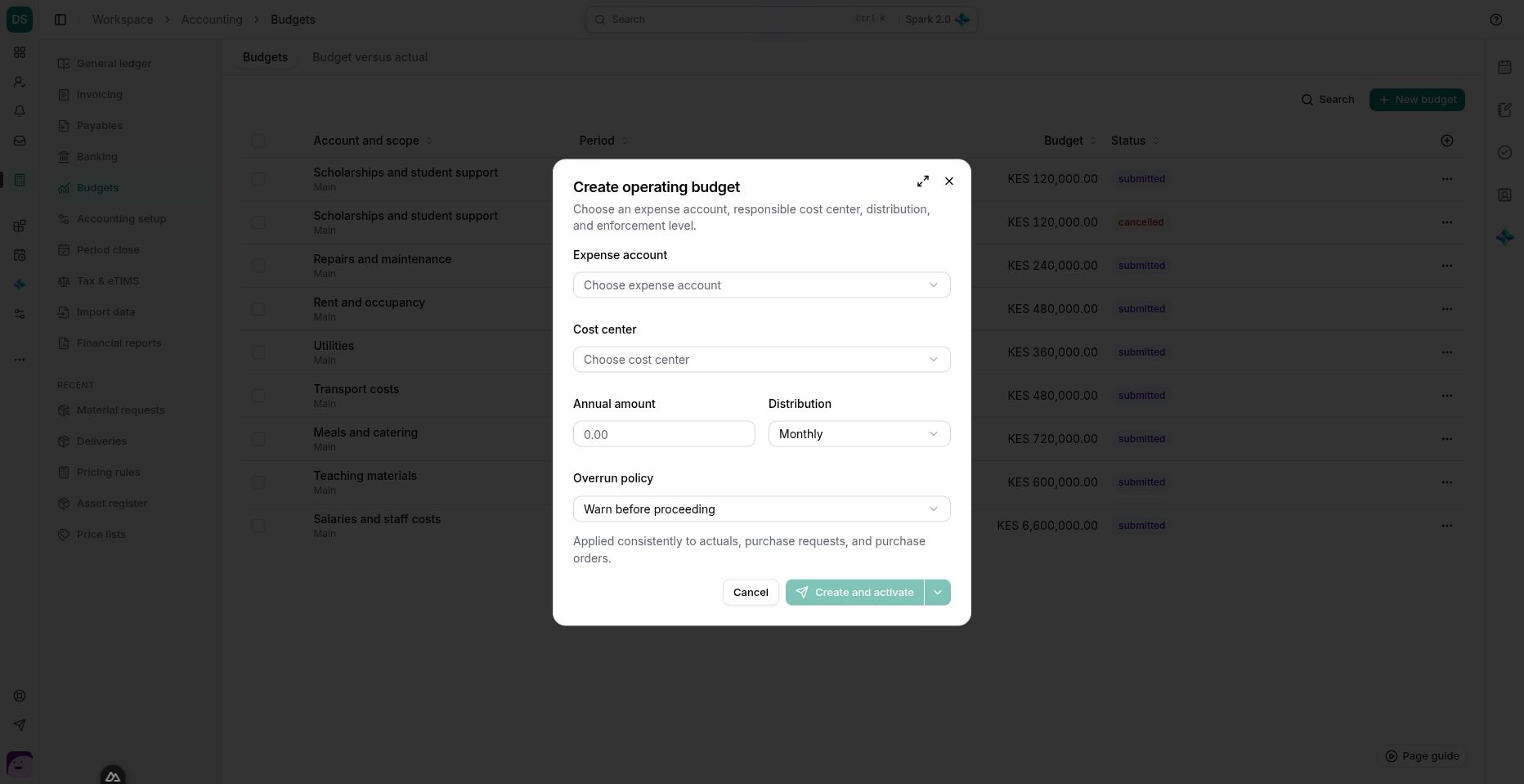Open the inbox tray icon
The width and height of the screenshot is (1524, 784).
click(20, 141)
